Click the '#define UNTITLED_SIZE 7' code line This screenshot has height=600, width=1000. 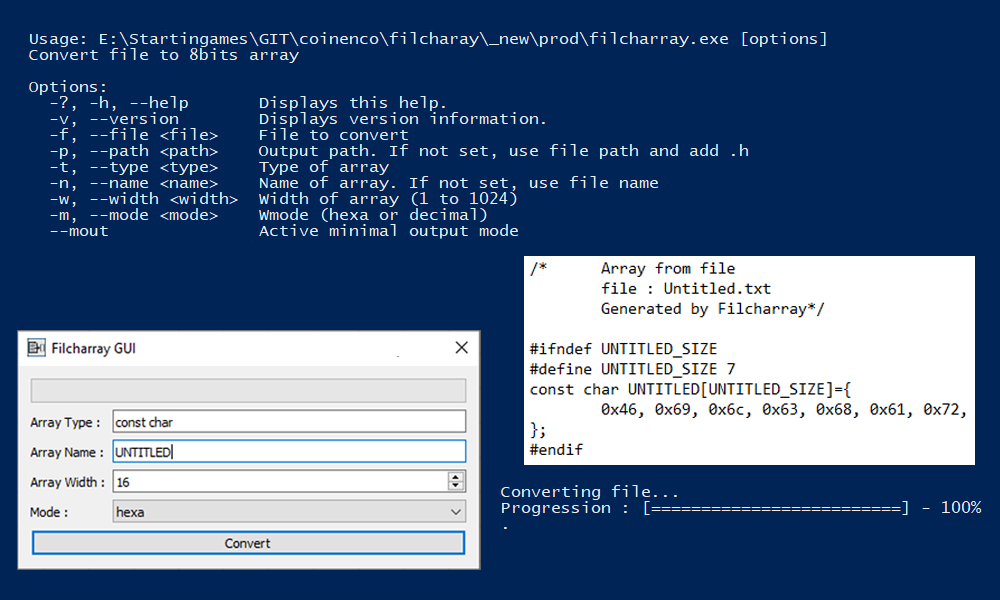632,369
